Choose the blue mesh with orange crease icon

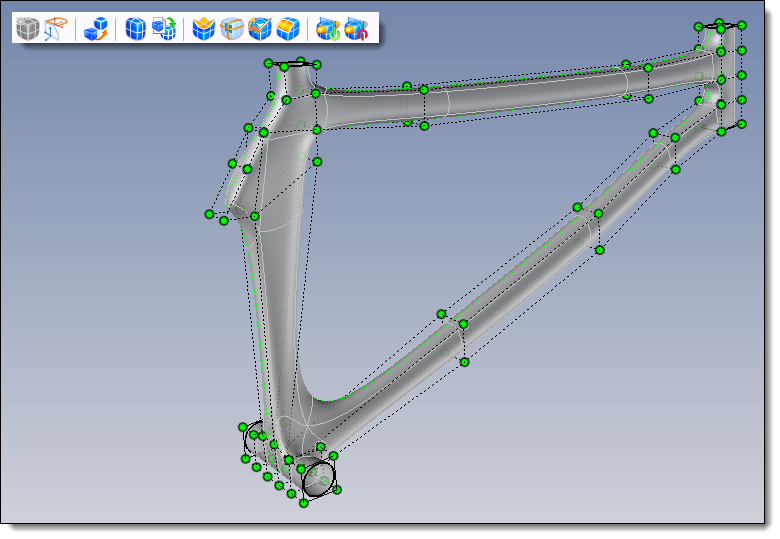[203, 28]
